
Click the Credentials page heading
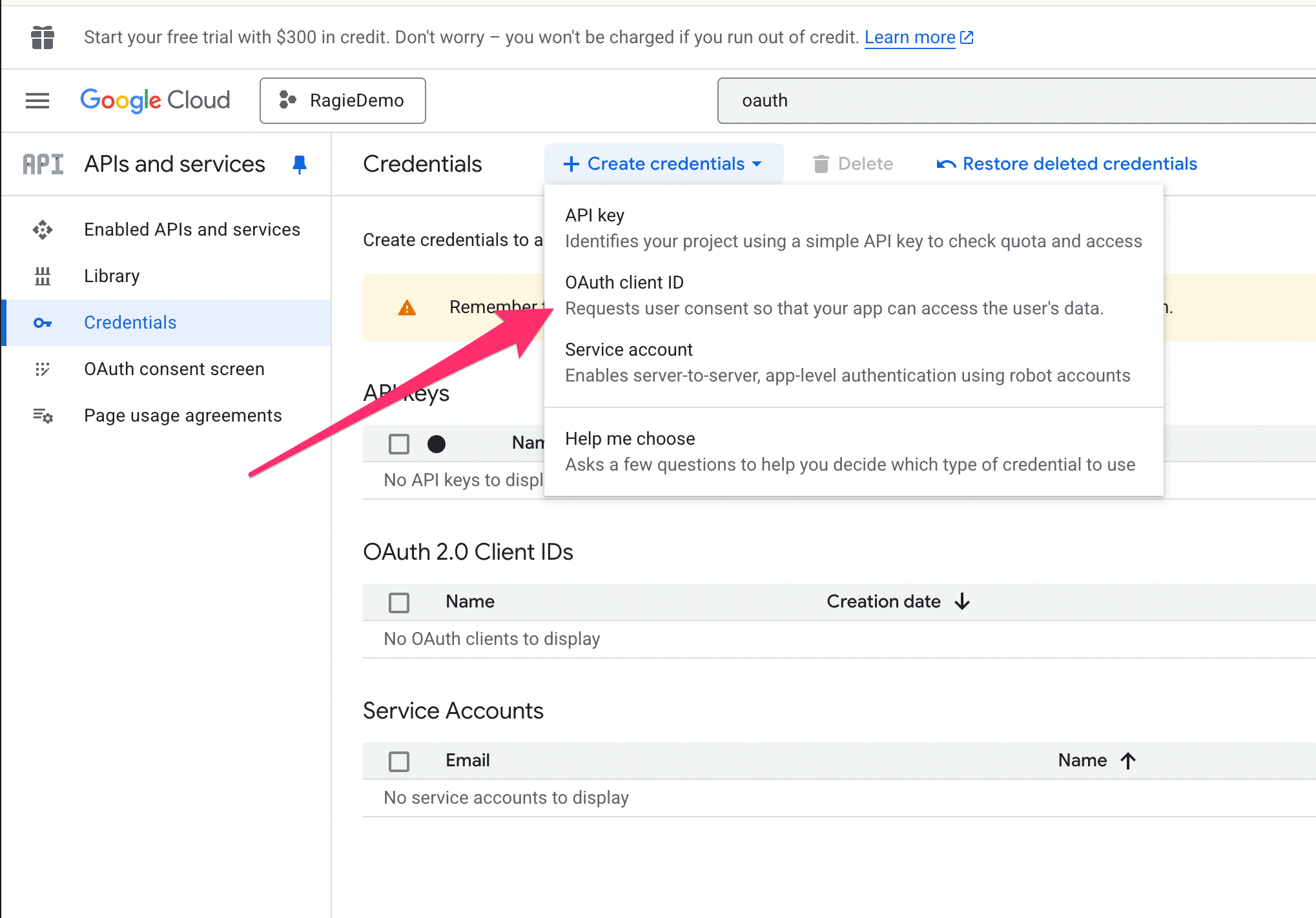tap(422, 164)
